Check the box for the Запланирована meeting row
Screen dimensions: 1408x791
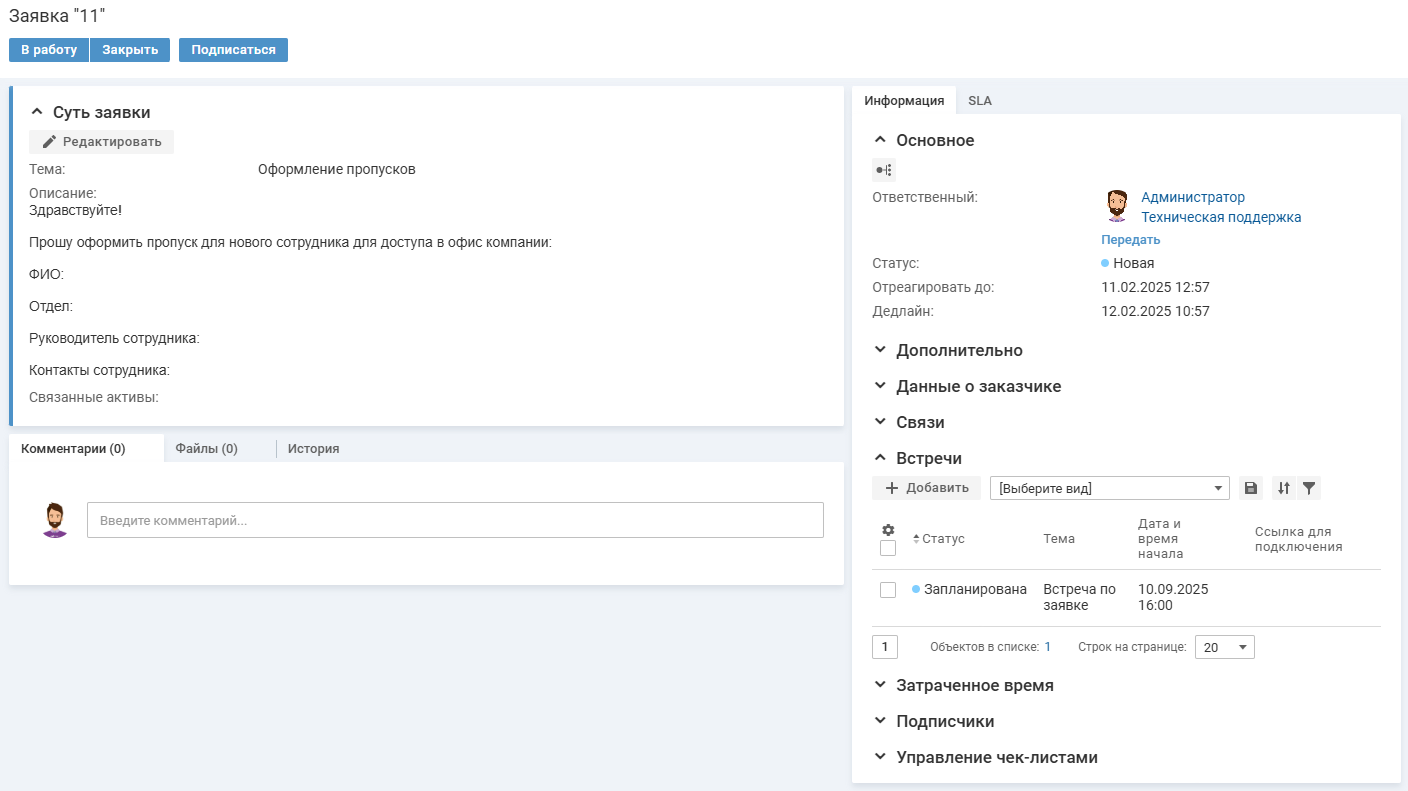point(887,590)
